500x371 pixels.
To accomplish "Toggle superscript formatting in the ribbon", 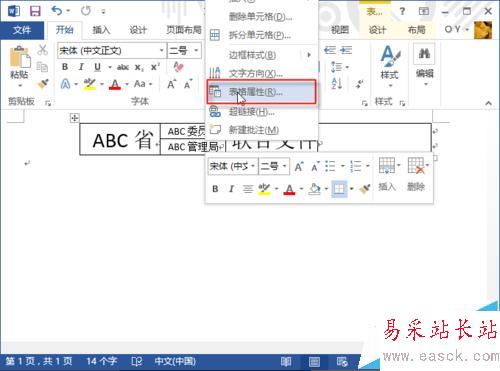I will pos(155,67).
